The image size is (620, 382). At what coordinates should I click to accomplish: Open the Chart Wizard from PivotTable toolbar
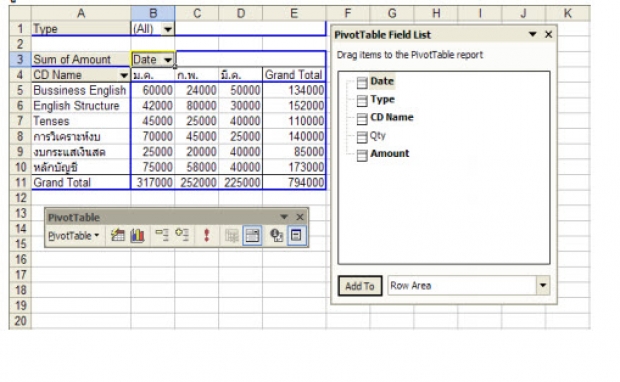pos(137,236)
